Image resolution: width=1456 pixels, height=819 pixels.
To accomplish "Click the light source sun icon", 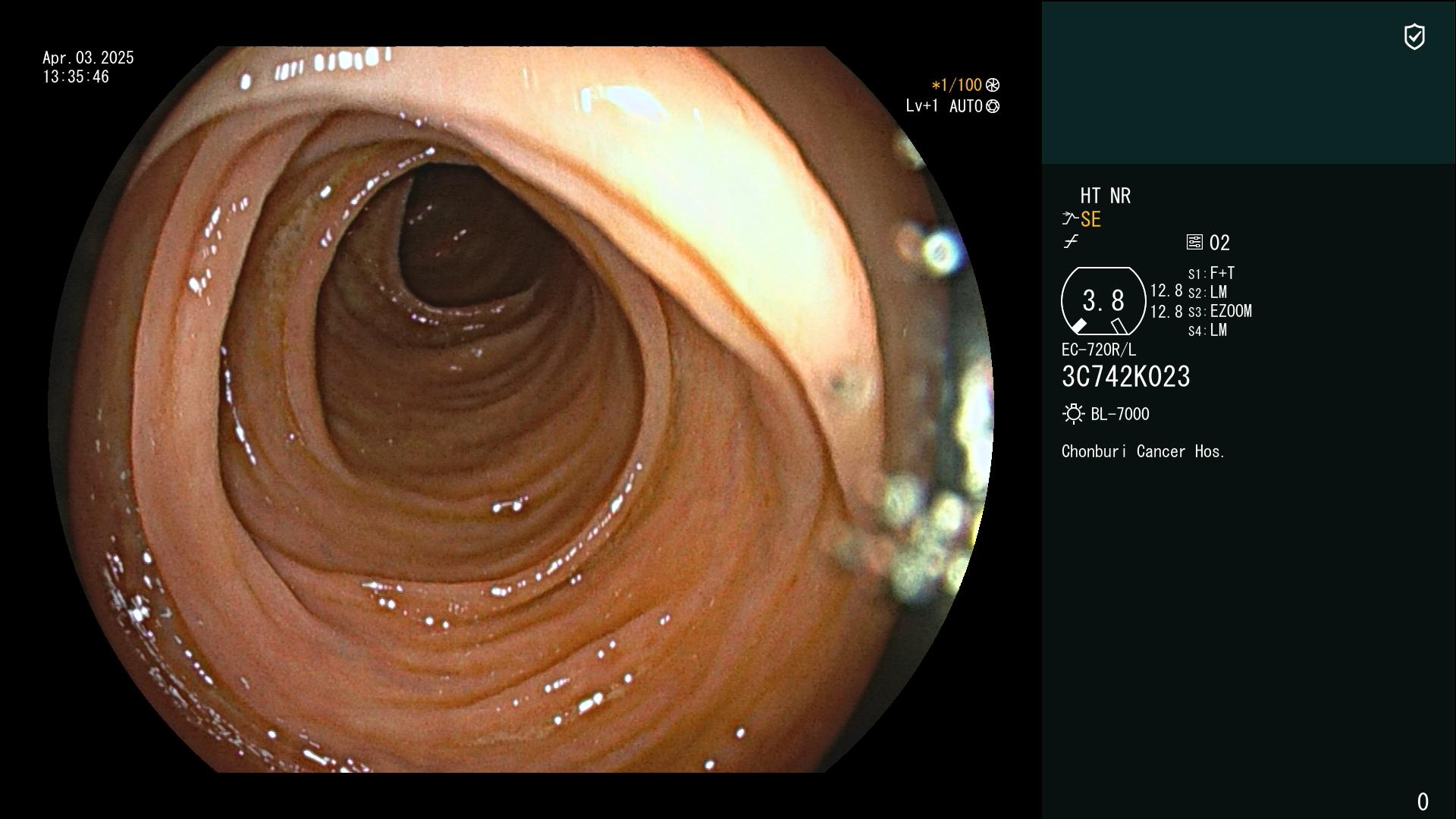I will pos(1073,413).
